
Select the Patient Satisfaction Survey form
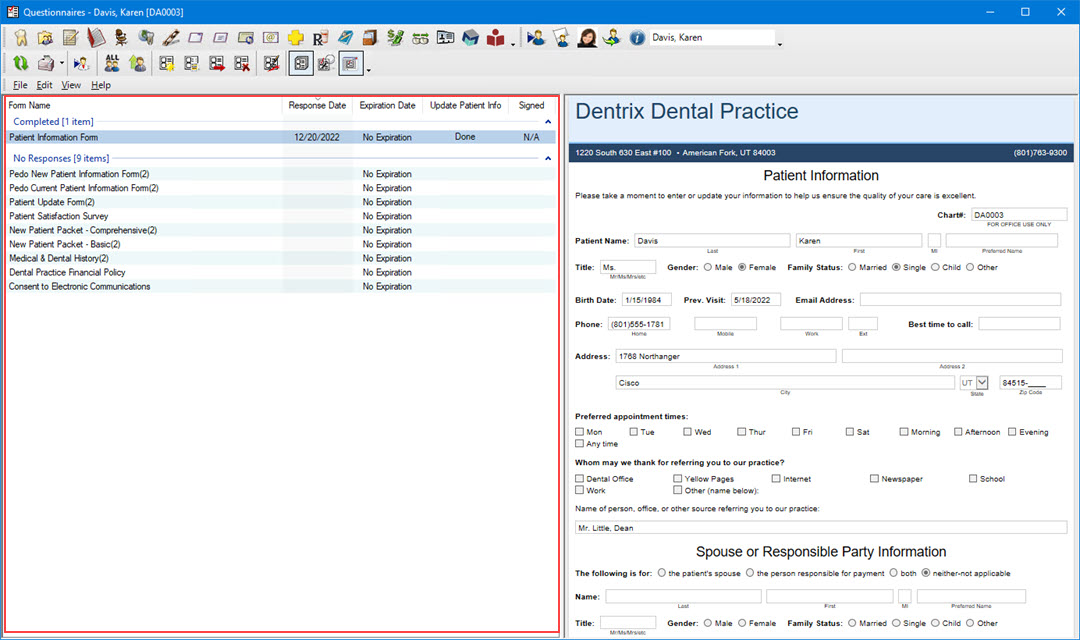coord(59,216)
